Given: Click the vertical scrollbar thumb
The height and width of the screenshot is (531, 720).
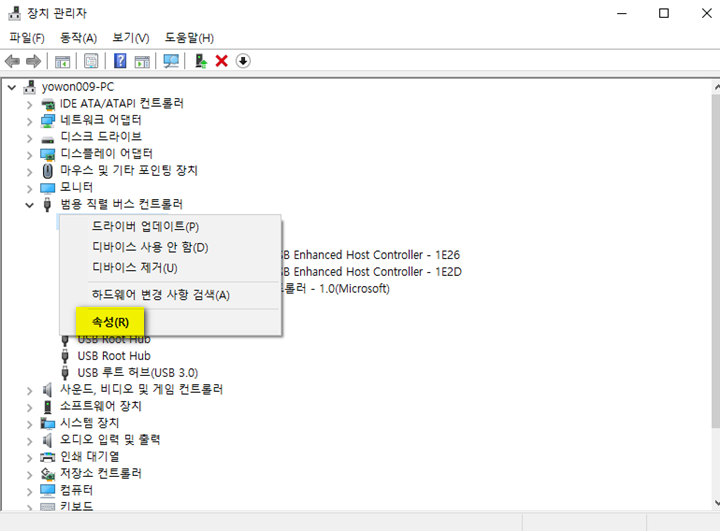Looking at the screenshot, I should point(716,262).
